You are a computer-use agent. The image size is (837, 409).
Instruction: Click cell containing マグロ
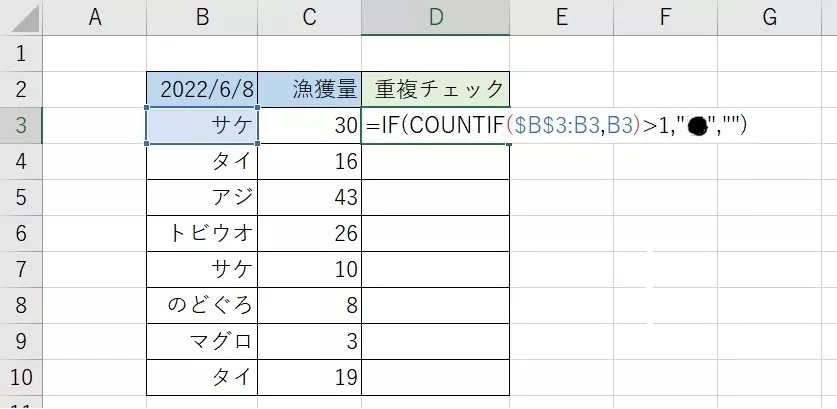tap(202, 342)
